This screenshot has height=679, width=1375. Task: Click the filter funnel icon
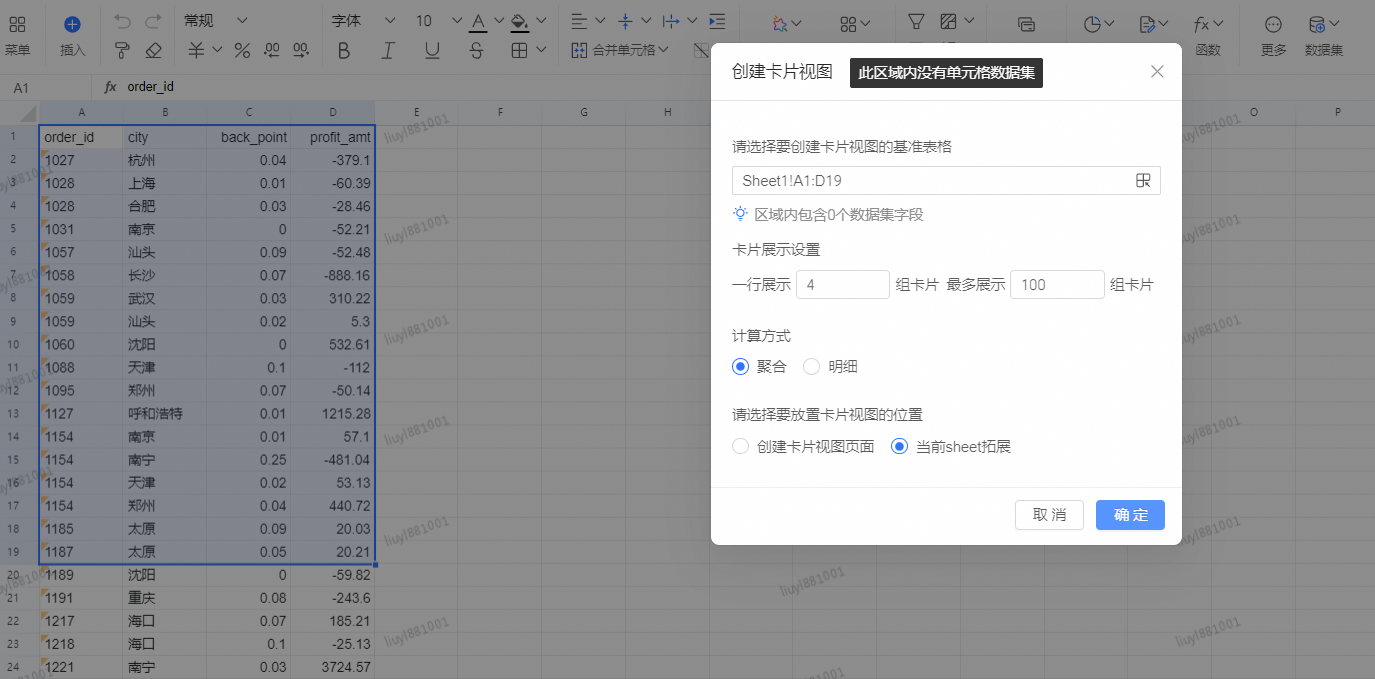(x=915, y=22)
